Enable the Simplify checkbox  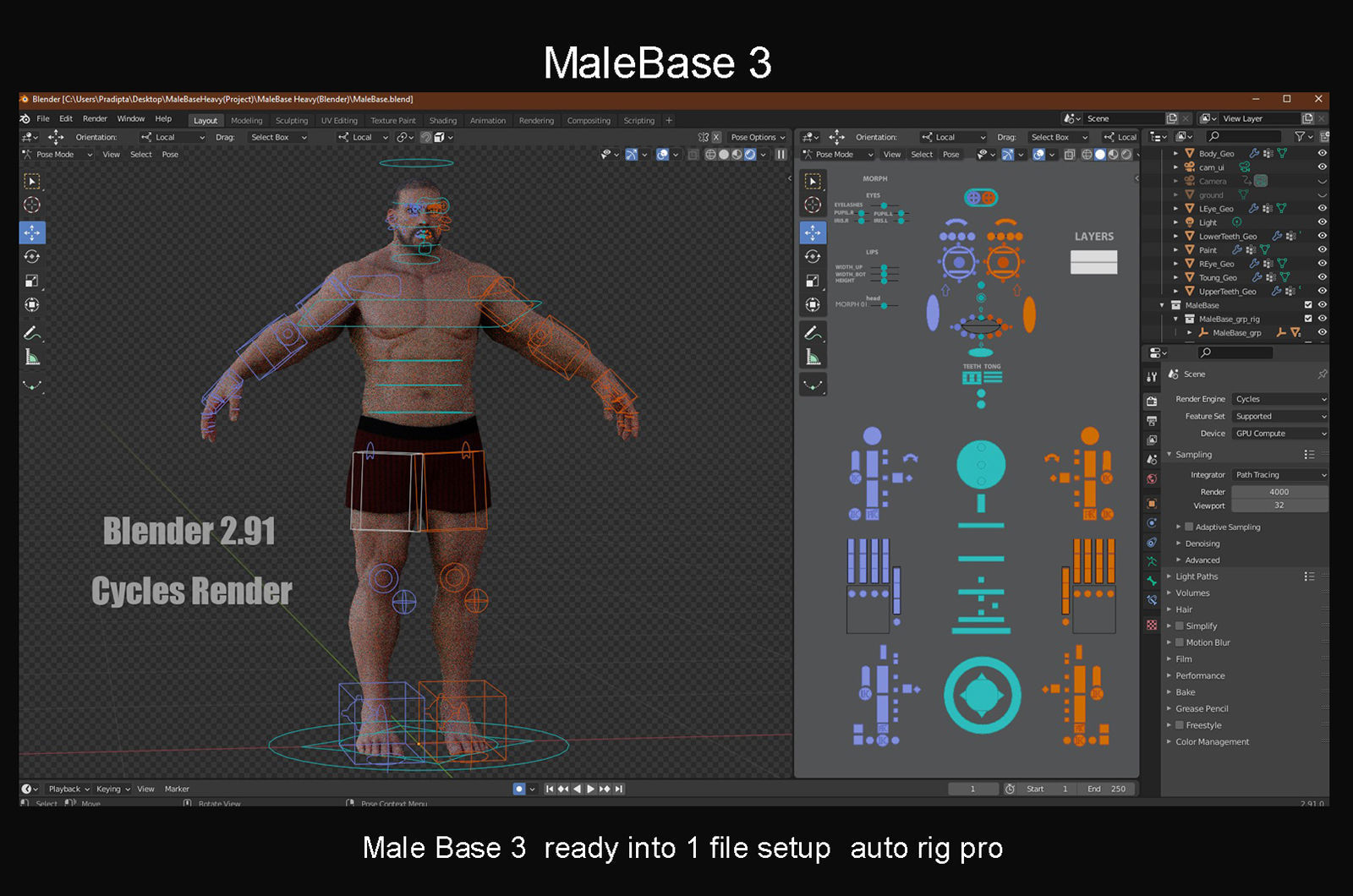pos(1180,626)
